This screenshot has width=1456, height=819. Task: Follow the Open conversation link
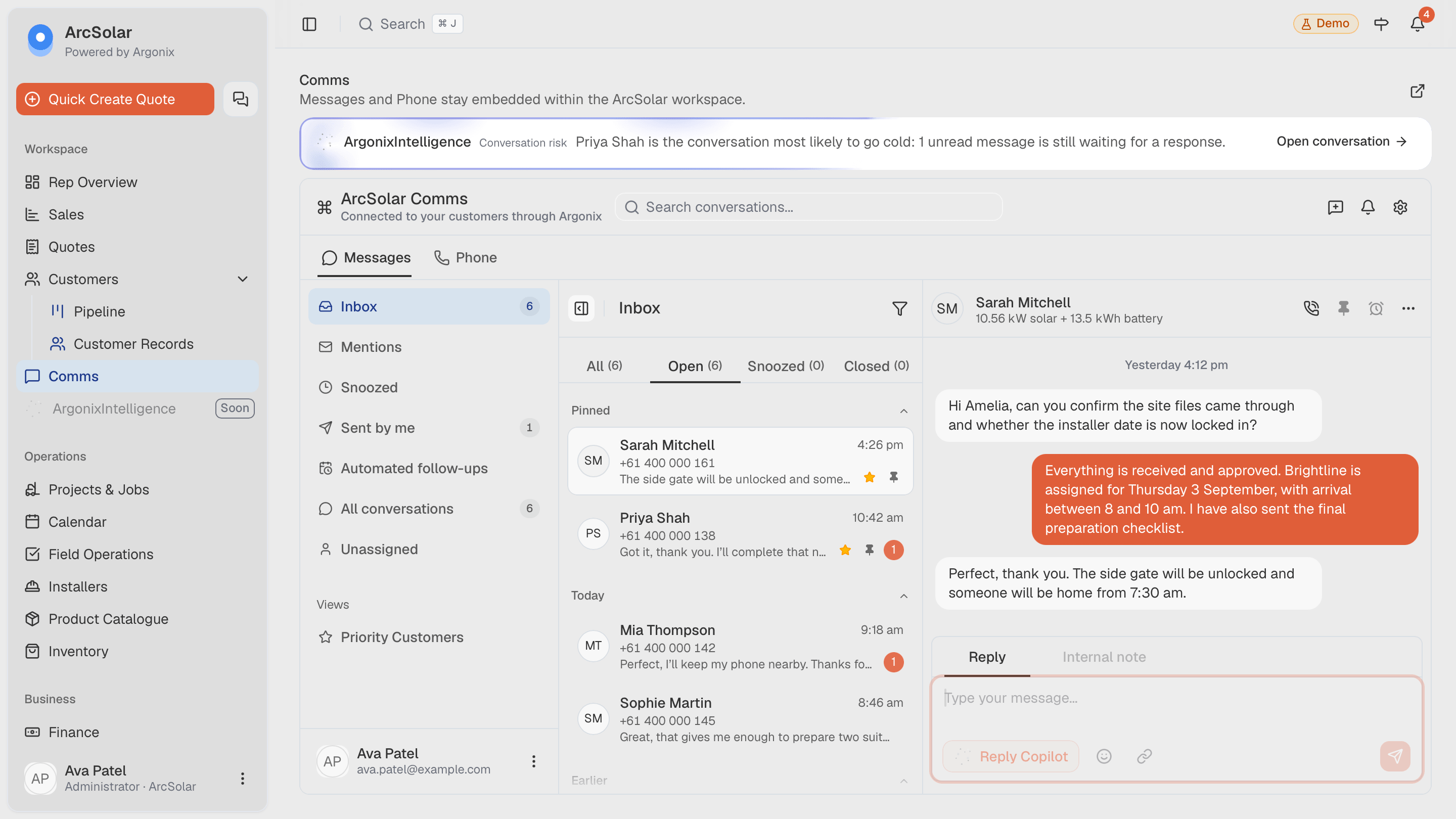point(1341,142)
